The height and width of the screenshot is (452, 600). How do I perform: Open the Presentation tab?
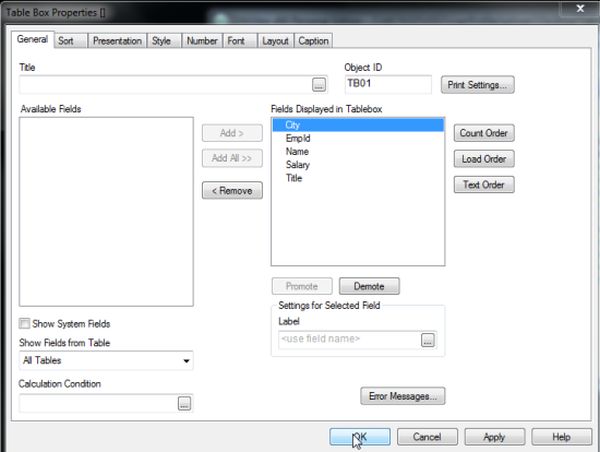click(x=117, y=41)
